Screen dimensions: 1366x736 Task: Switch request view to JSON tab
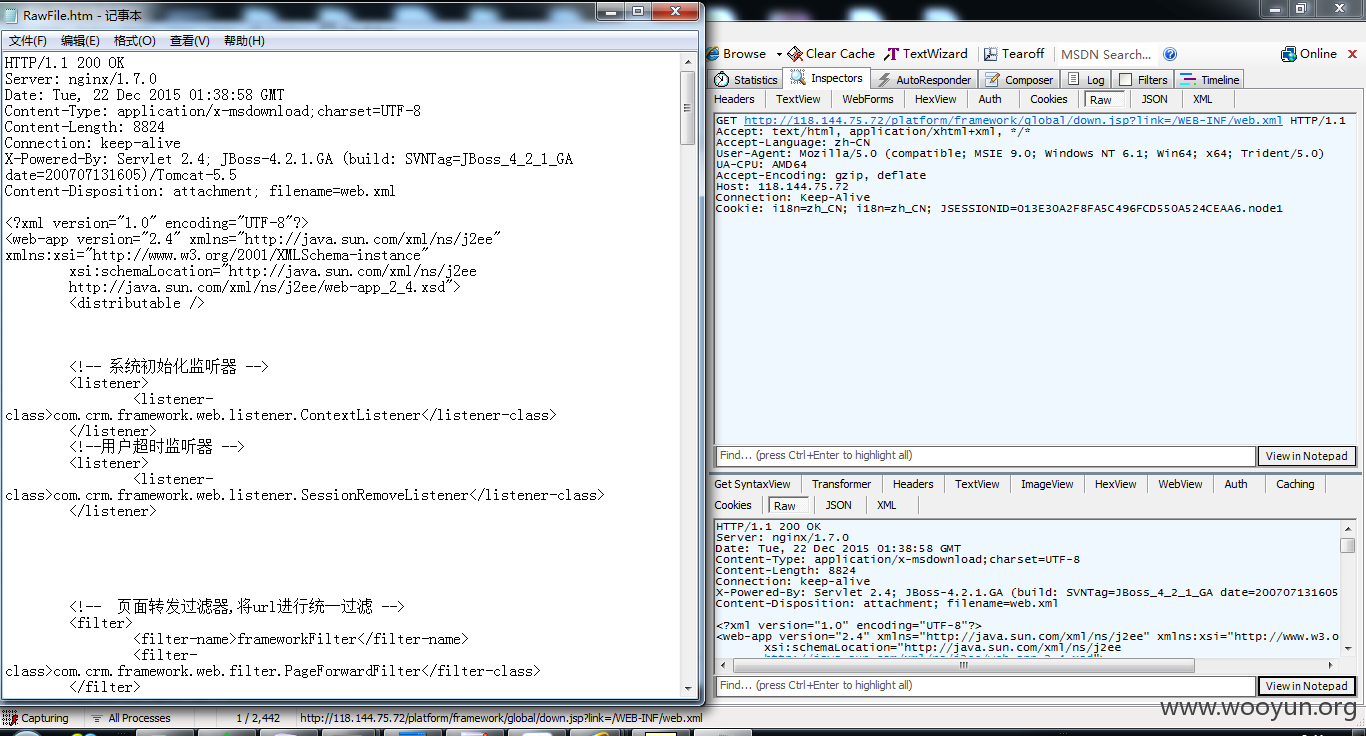tap(1154, 99)
